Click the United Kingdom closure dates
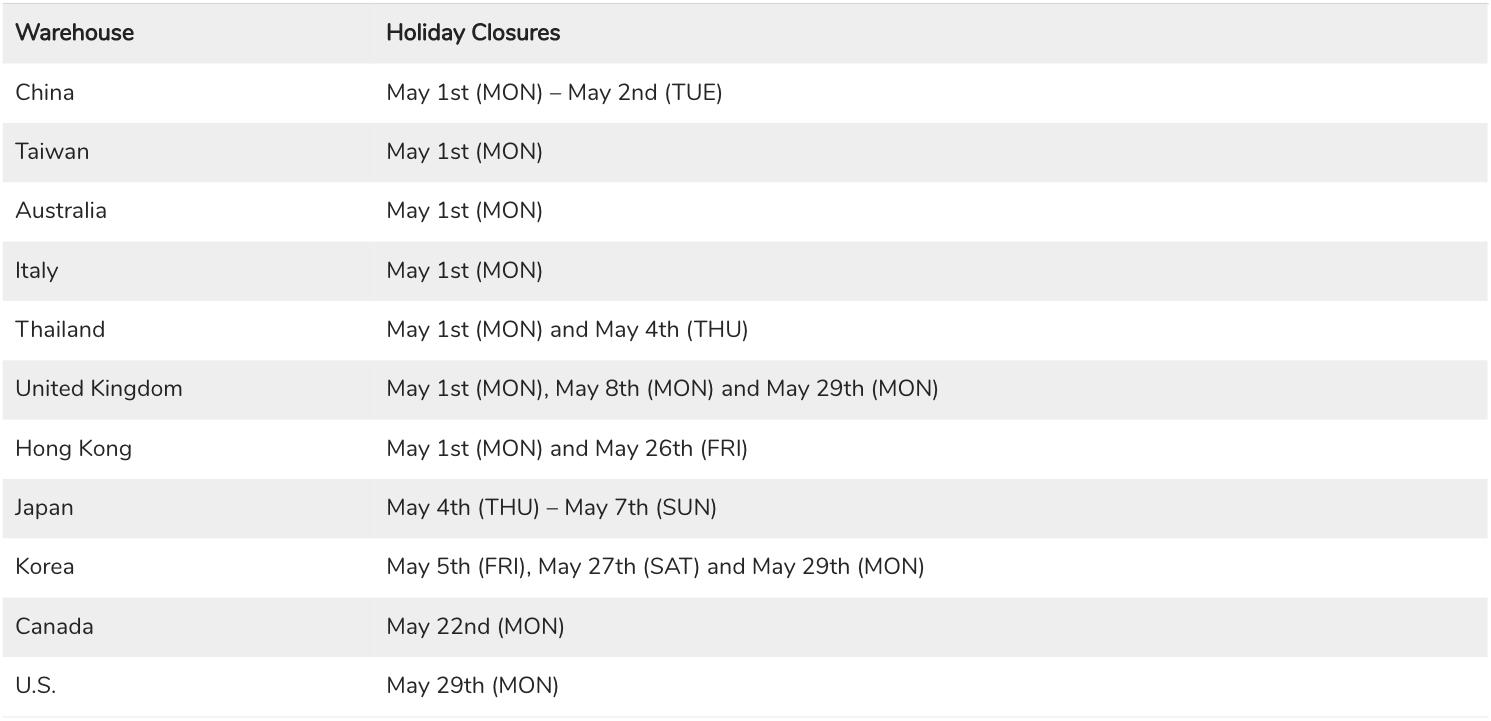Image resolution: width=1491 pixels, height=721 pixels. coord(662,389)
